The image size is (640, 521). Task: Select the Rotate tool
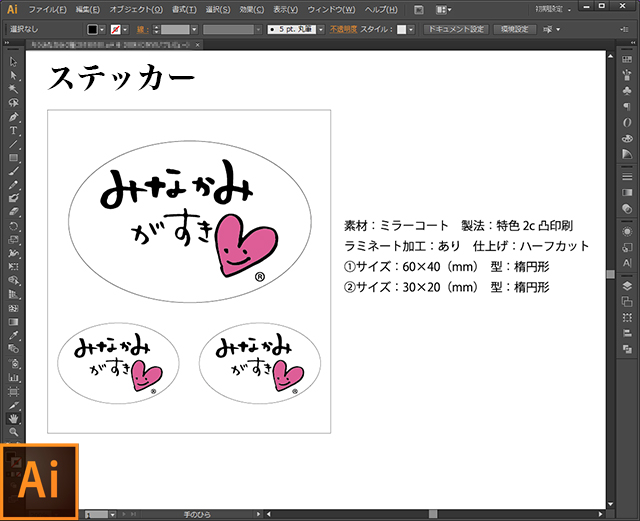point(13,226)
